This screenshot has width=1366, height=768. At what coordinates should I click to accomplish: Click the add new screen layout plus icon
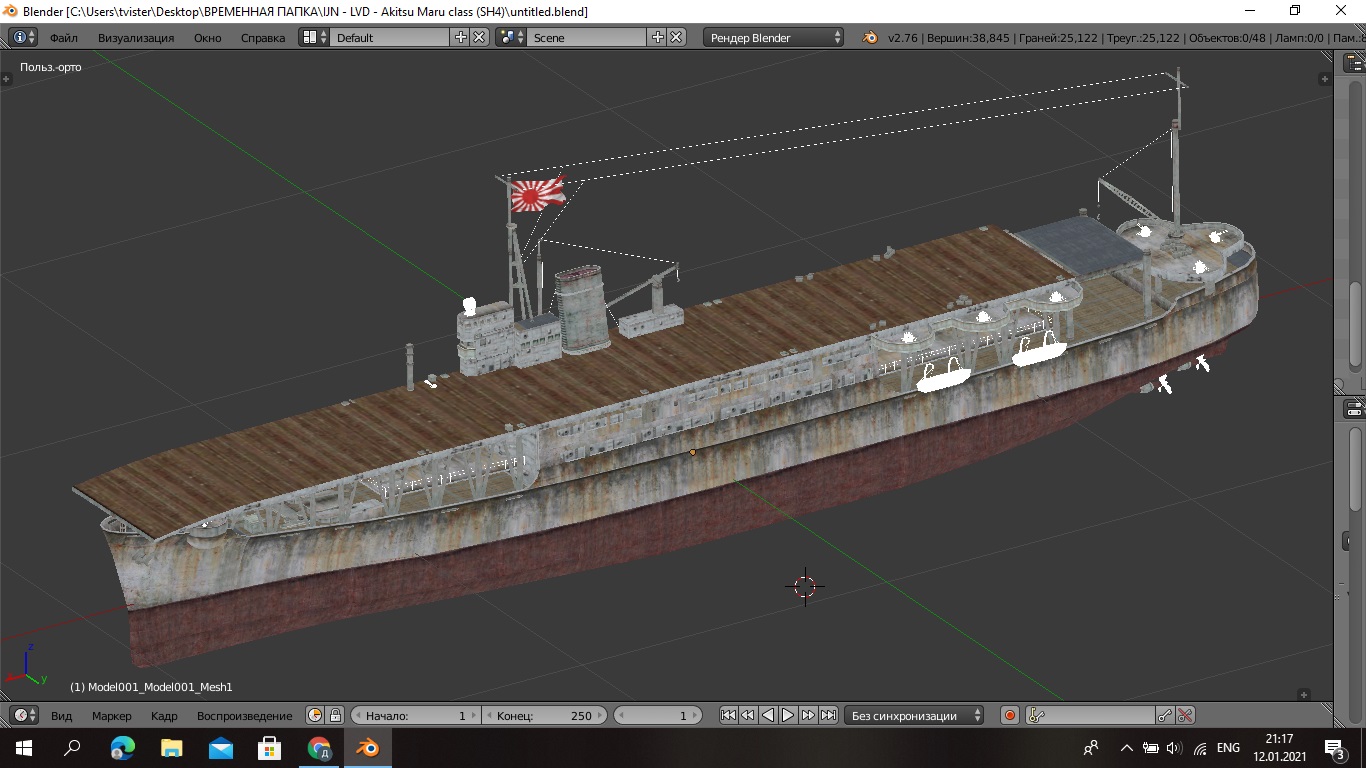point(460,37)
